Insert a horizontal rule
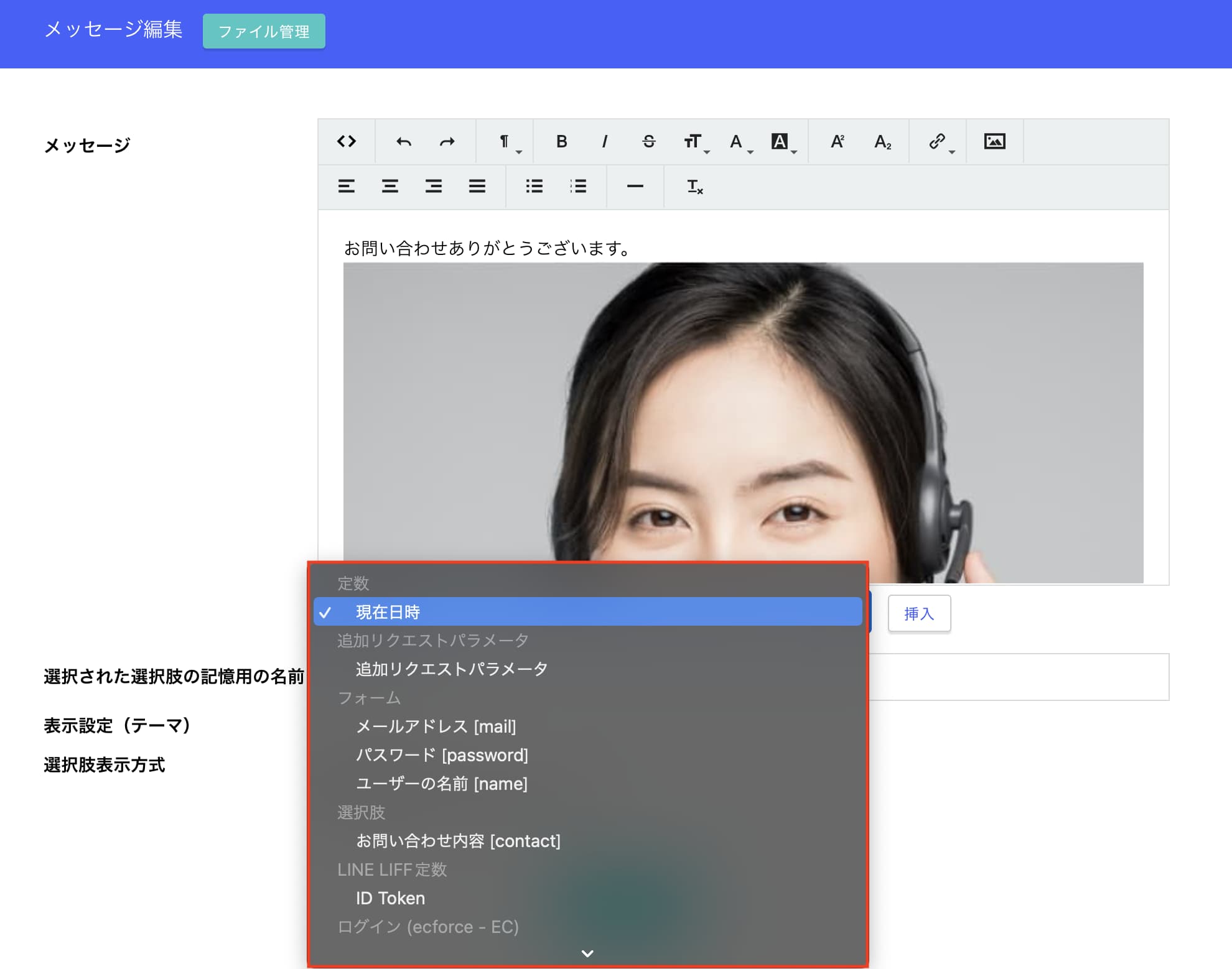This screenshot has width=1232, height=969. (x=635, y=186)
